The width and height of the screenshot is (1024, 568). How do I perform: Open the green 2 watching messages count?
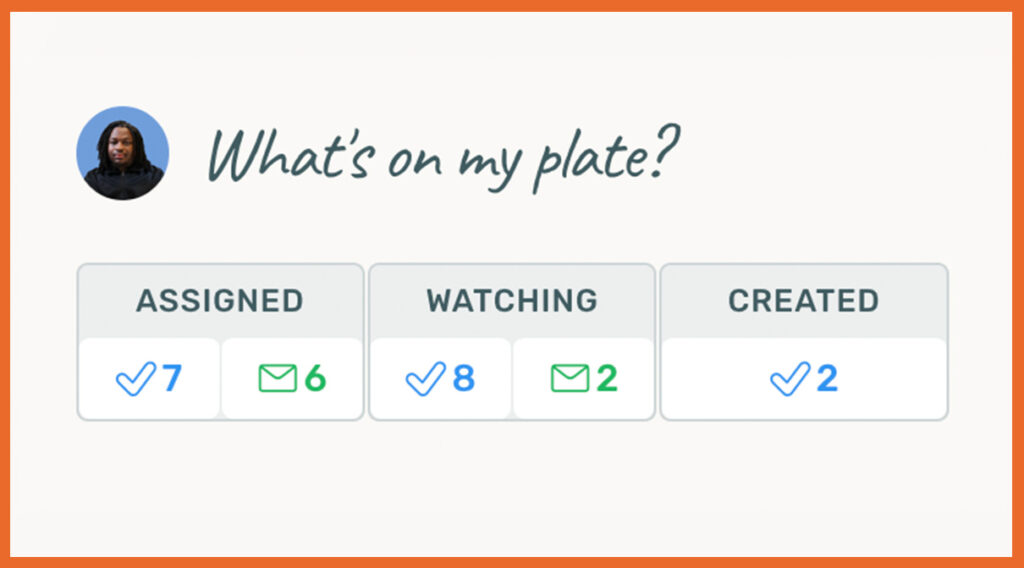point(607,379)
